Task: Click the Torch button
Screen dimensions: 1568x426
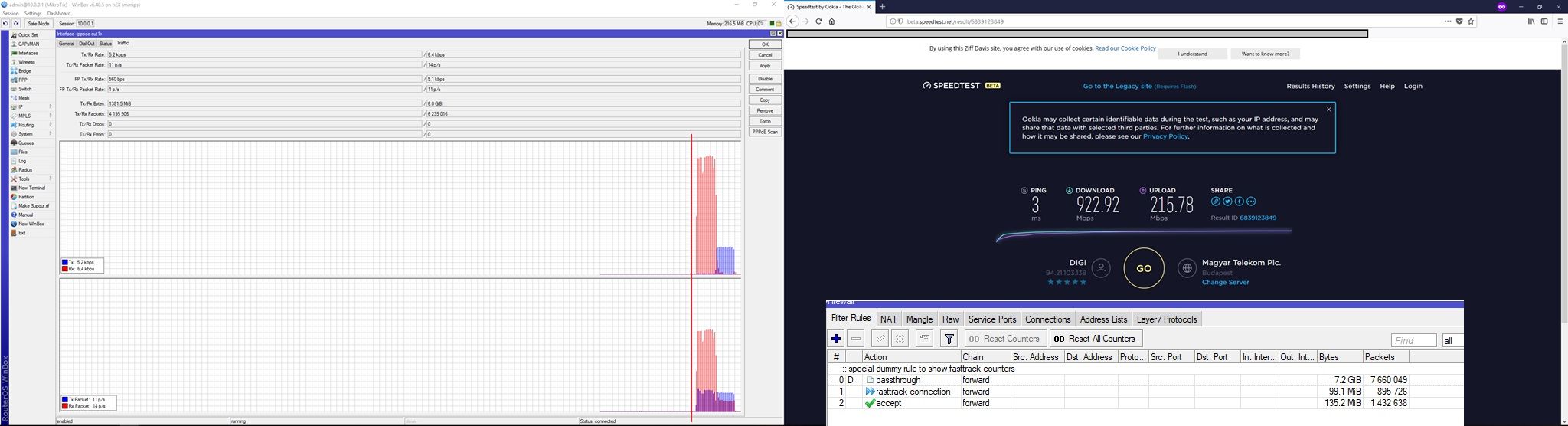Action: [765, 121]
